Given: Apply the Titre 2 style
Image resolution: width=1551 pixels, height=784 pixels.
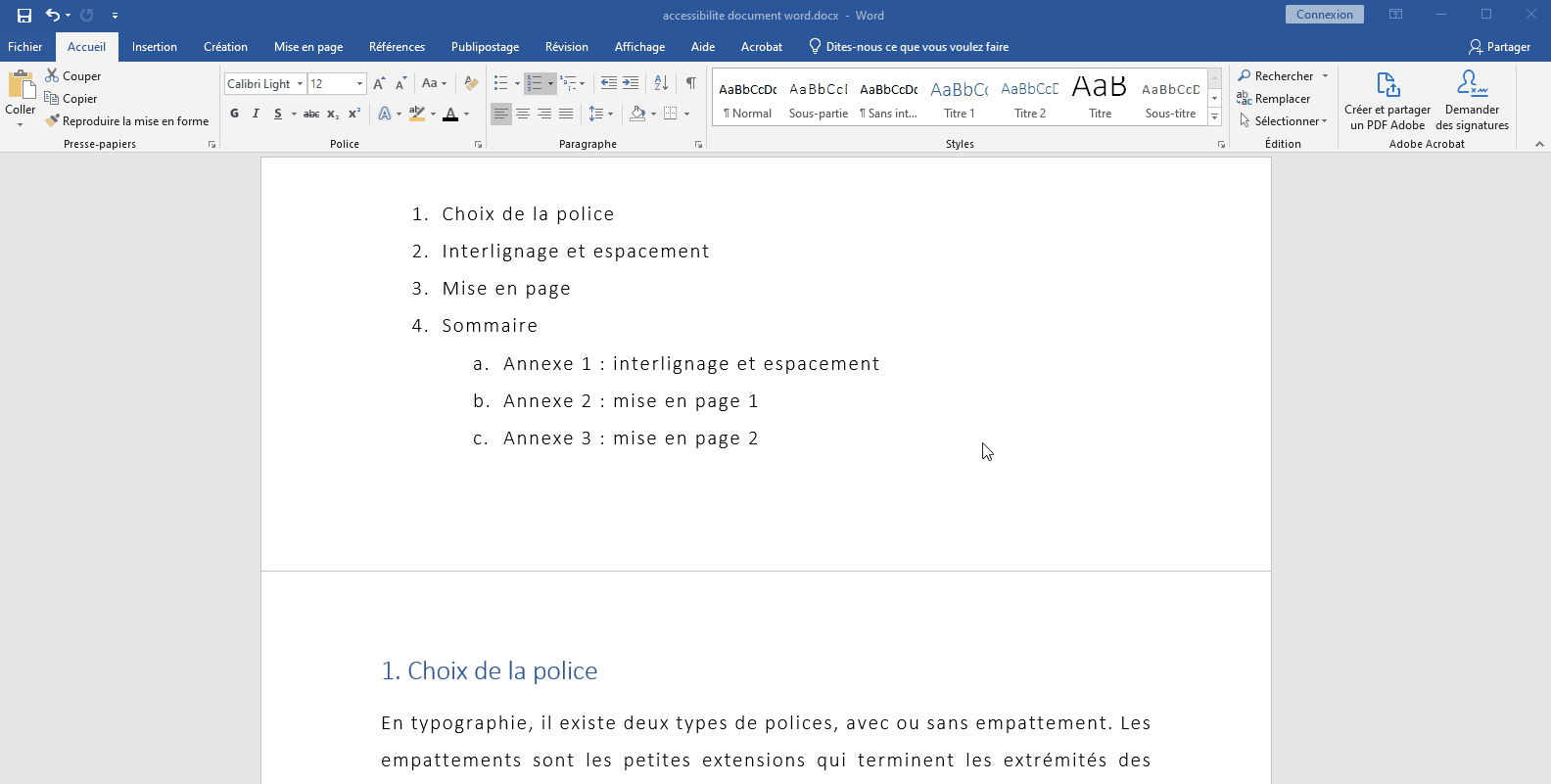Looking at the screenshot, I should 1030,97.
